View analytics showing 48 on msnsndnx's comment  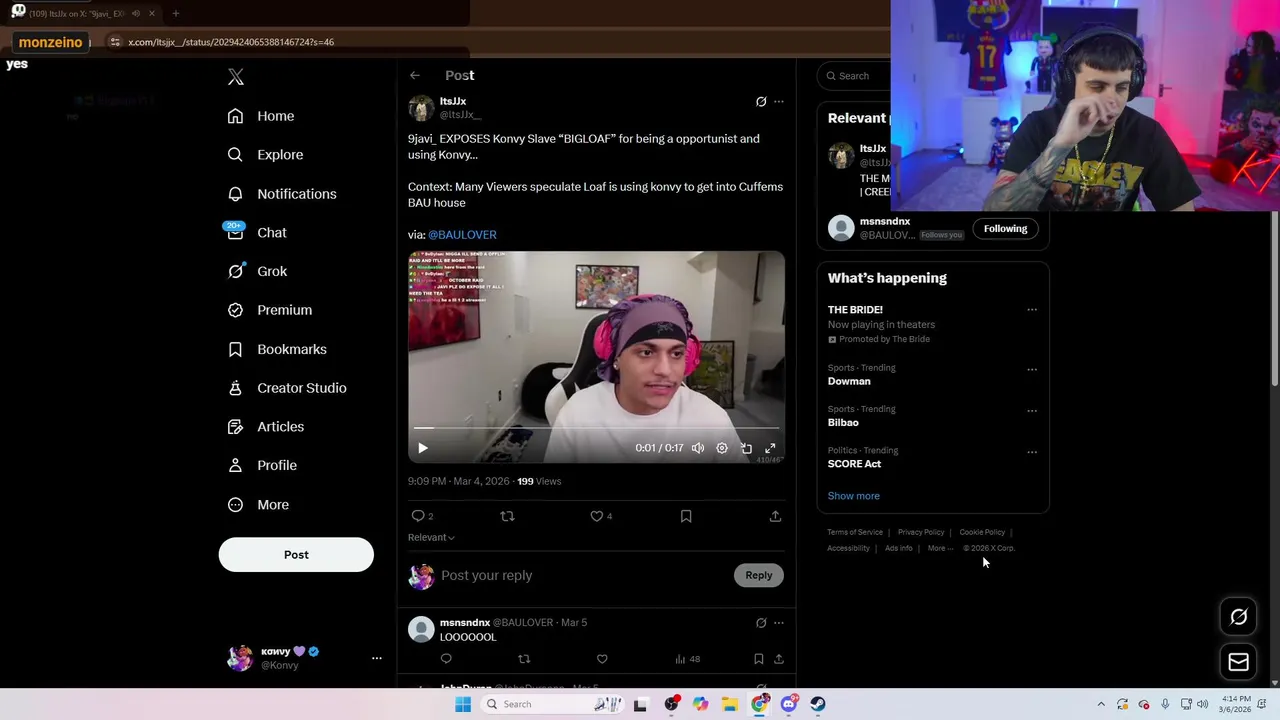tap(687, 659)
